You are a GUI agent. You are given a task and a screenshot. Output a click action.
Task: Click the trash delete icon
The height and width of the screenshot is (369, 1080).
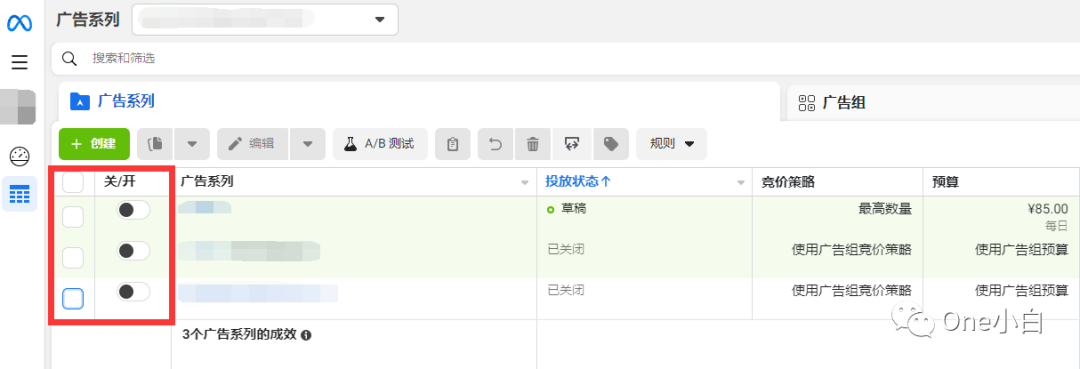(532, 144)
